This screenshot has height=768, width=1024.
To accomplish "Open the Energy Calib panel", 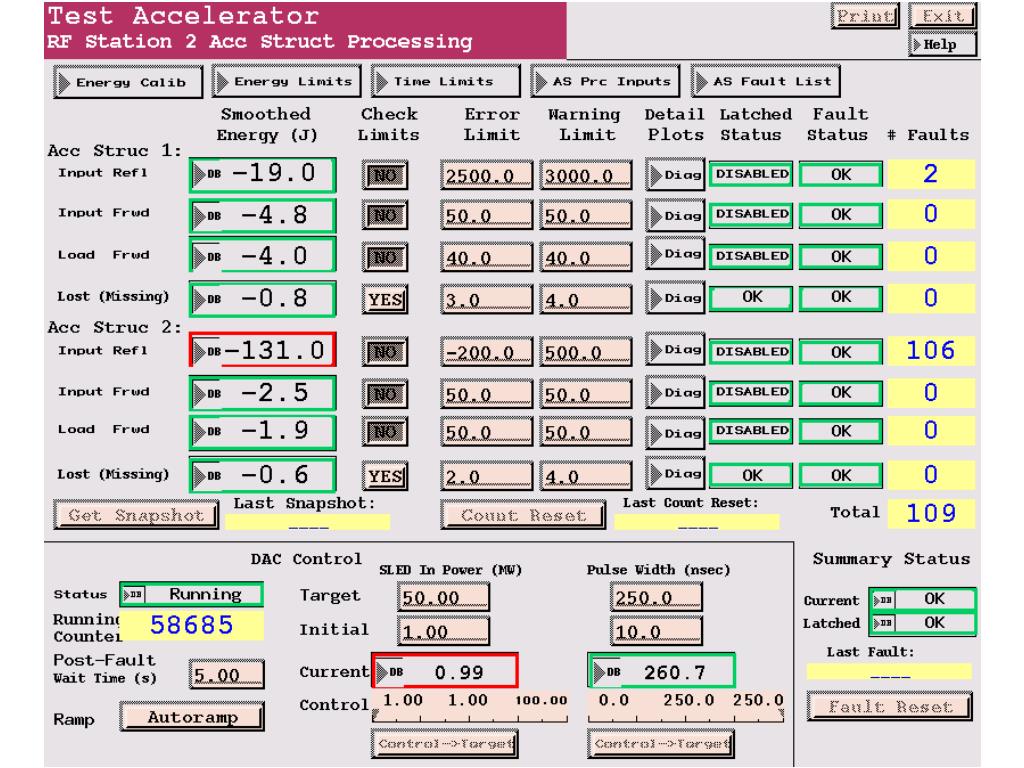I will click(128, 82).
